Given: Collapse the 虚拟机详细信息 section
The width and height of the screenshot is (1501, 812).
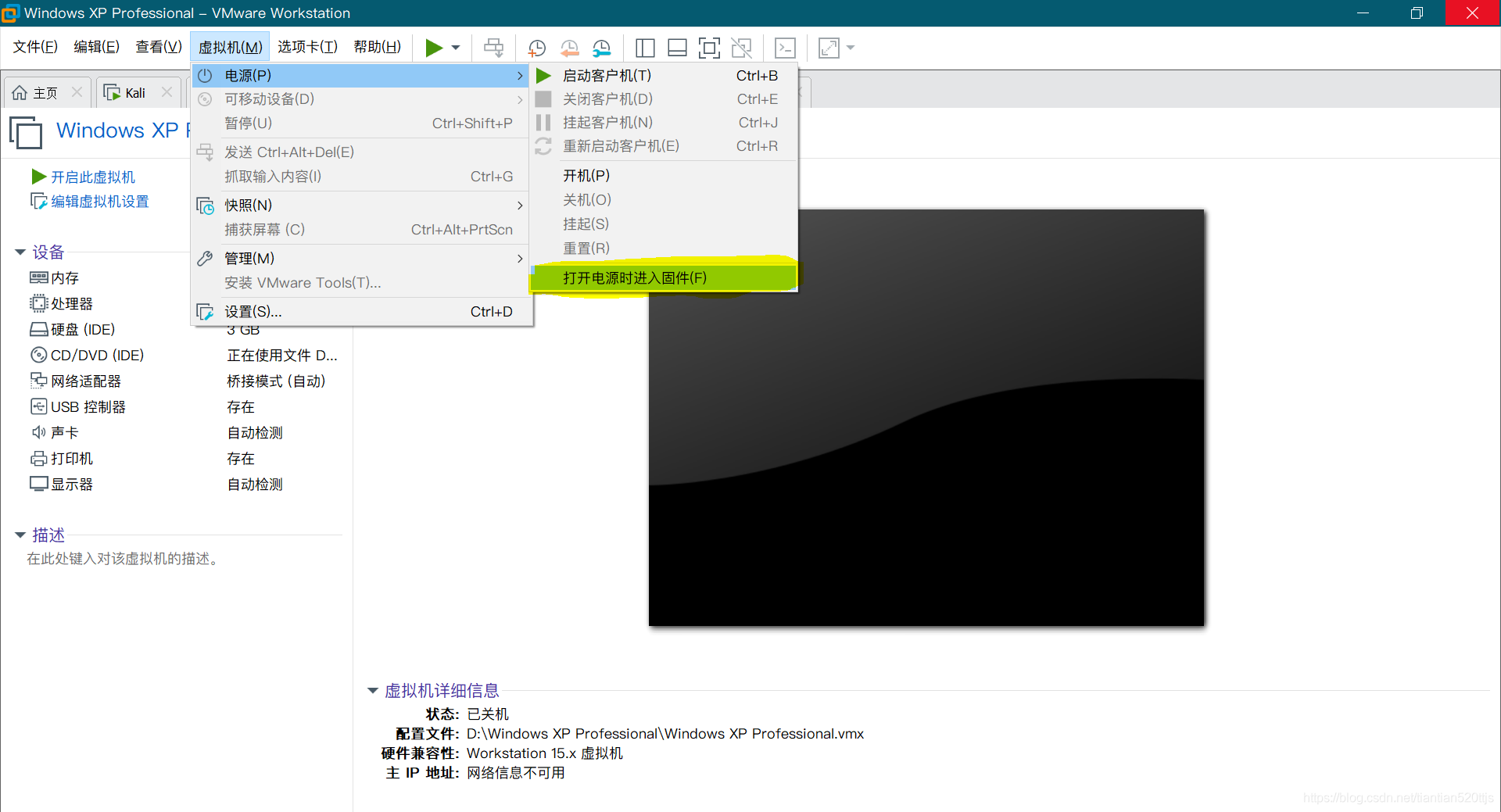Looking at the screenshot, I should pyautogui.click(x=373, y=691).
